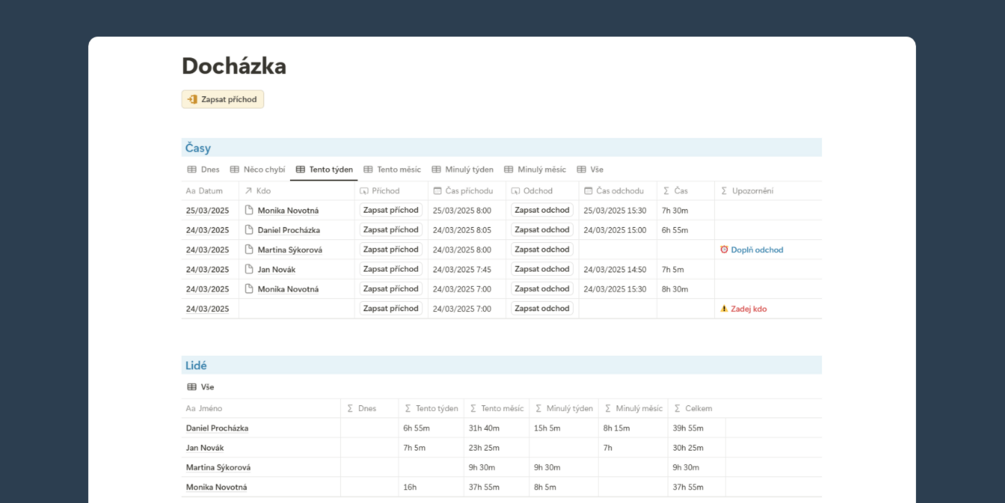The image size is (1005, 503).
Task: Click the warning triangle icon beside Zadej kdo
Action: (x=724, y=308)
